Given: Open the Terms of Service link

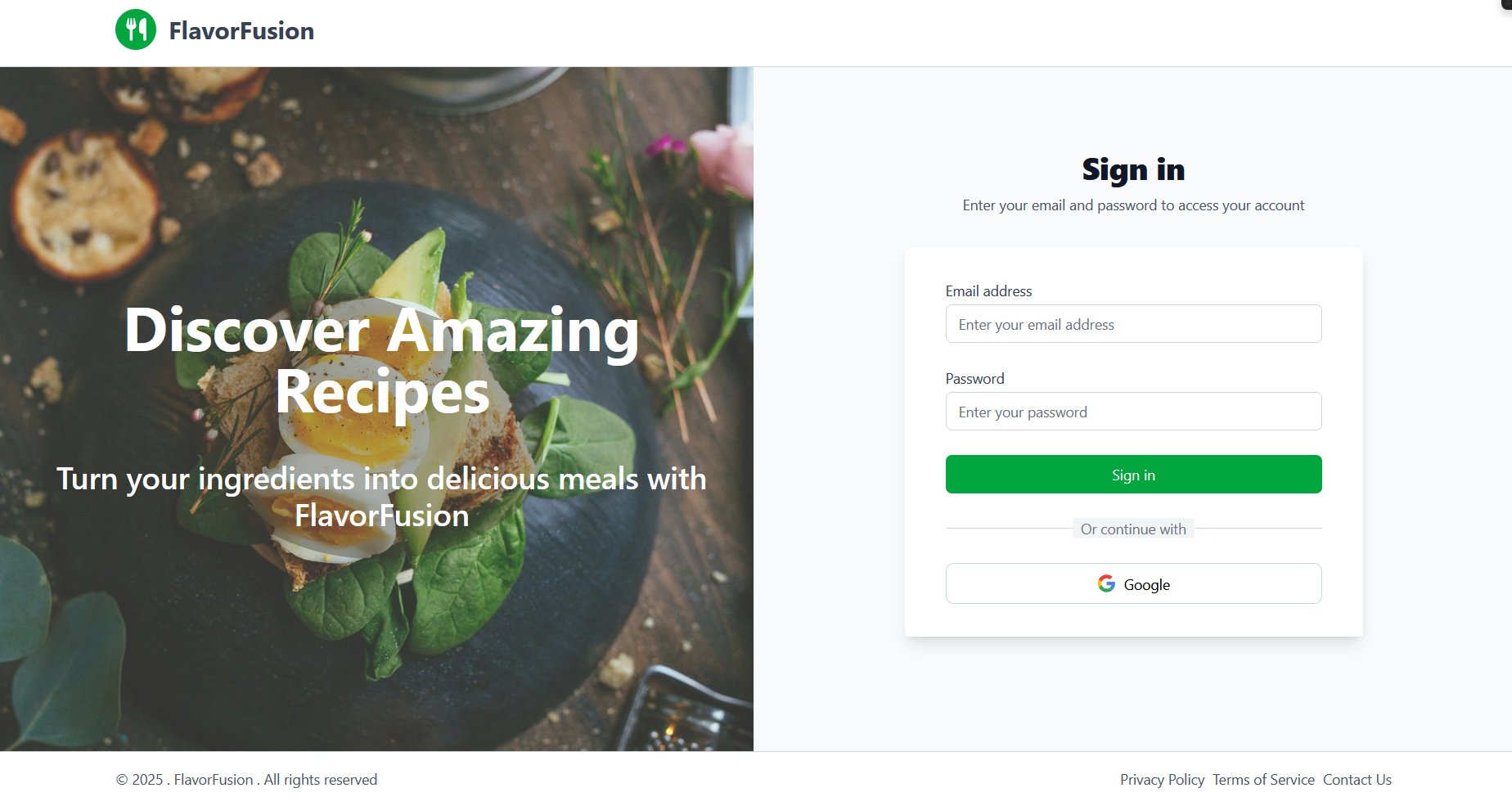Looking at the screenshot, I should [1263, 780].
